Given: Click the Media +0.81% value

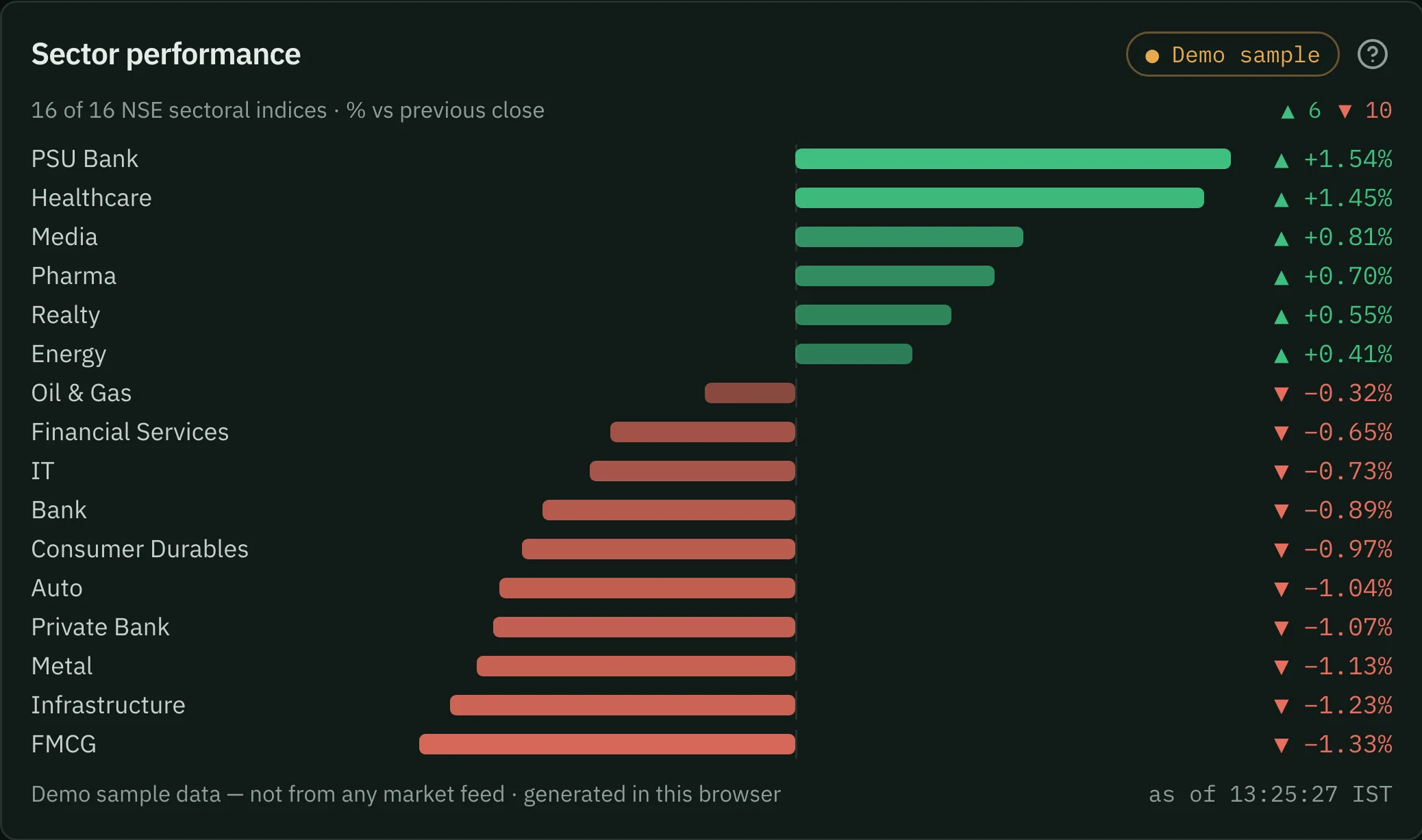Looking at the screenshot, I should [1347, 237].
